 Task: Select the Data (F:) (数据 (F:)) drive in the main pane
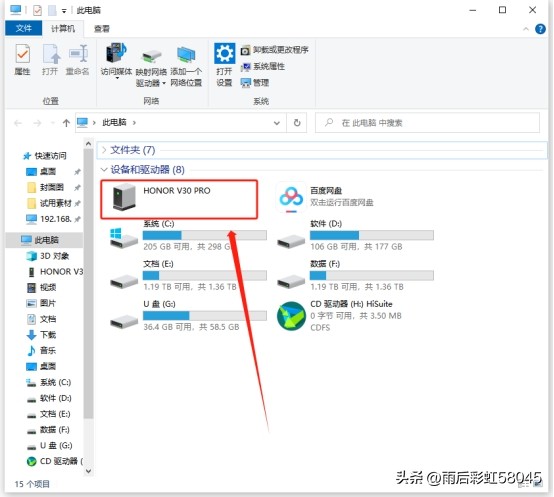click(x=355, y=276)
